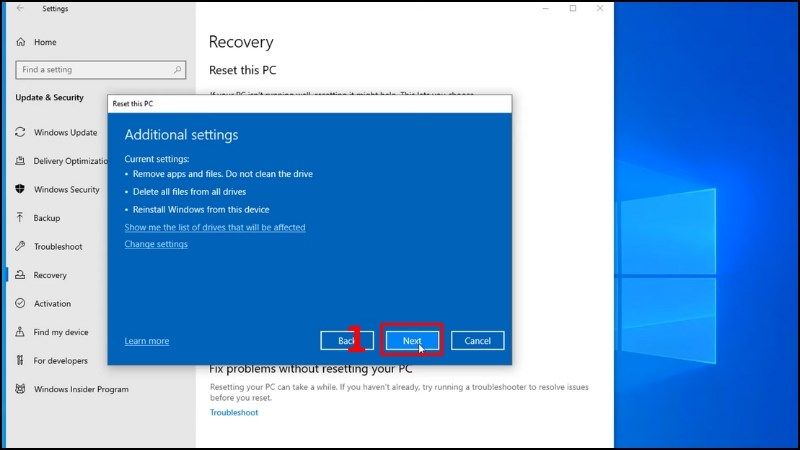Close the Settings window
Screen dimensions: 800x450
coord(600,8)
